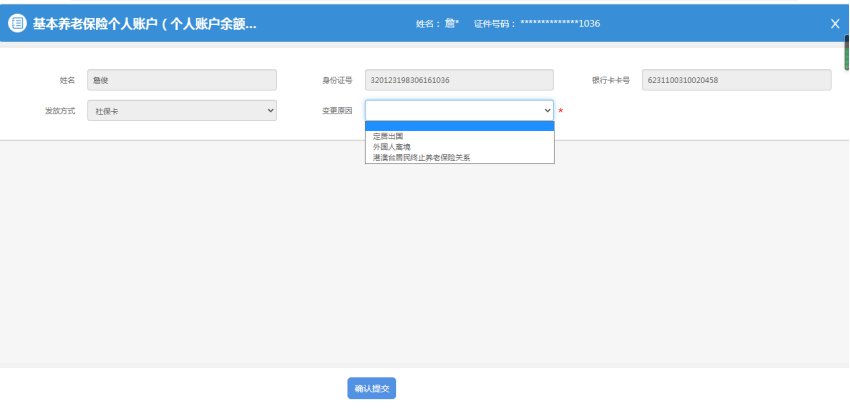Click the red required asterisk
This screenshot has width=850, height=412.
(x=561, y=111)
